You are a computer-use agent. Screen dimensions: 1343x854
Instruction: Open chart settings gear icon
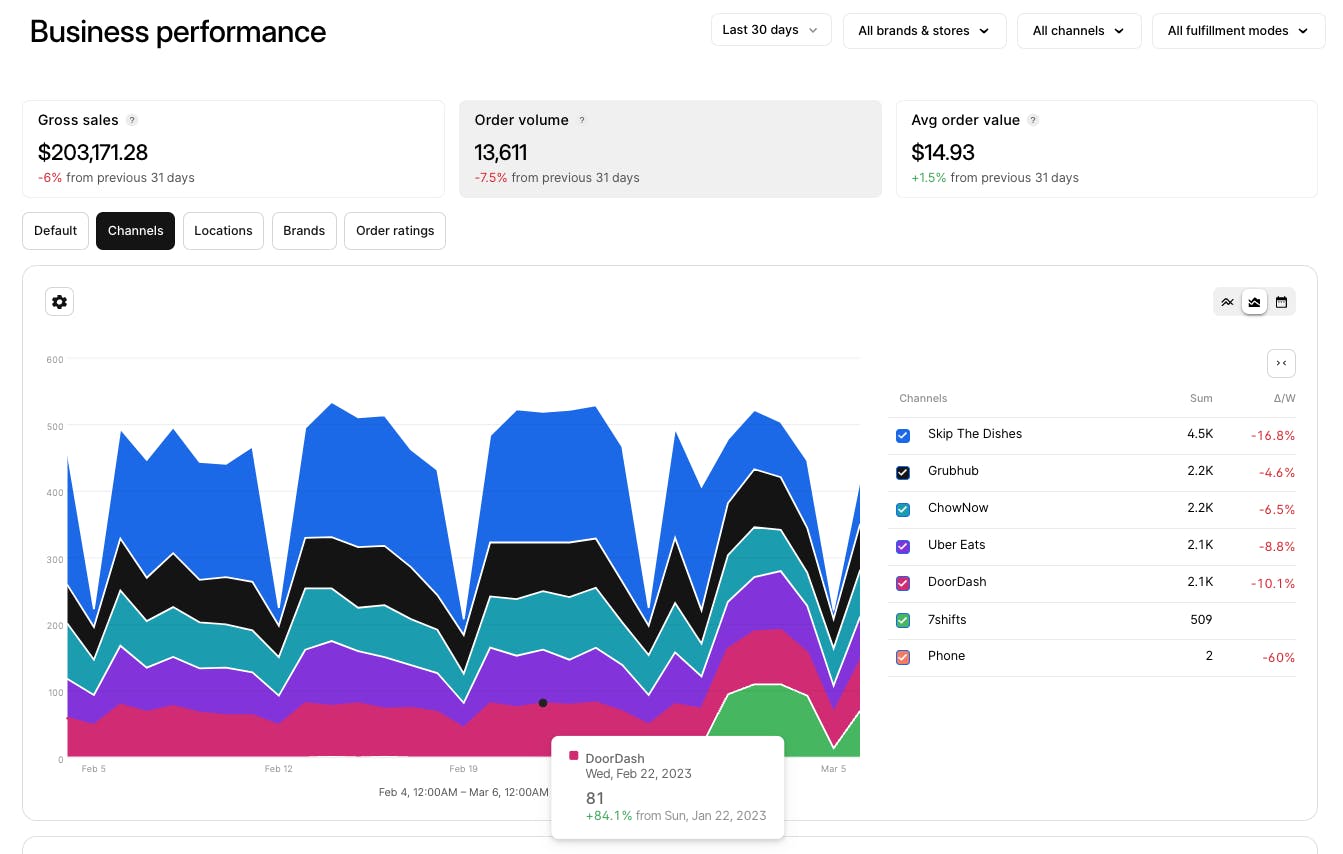pos(59,302)
